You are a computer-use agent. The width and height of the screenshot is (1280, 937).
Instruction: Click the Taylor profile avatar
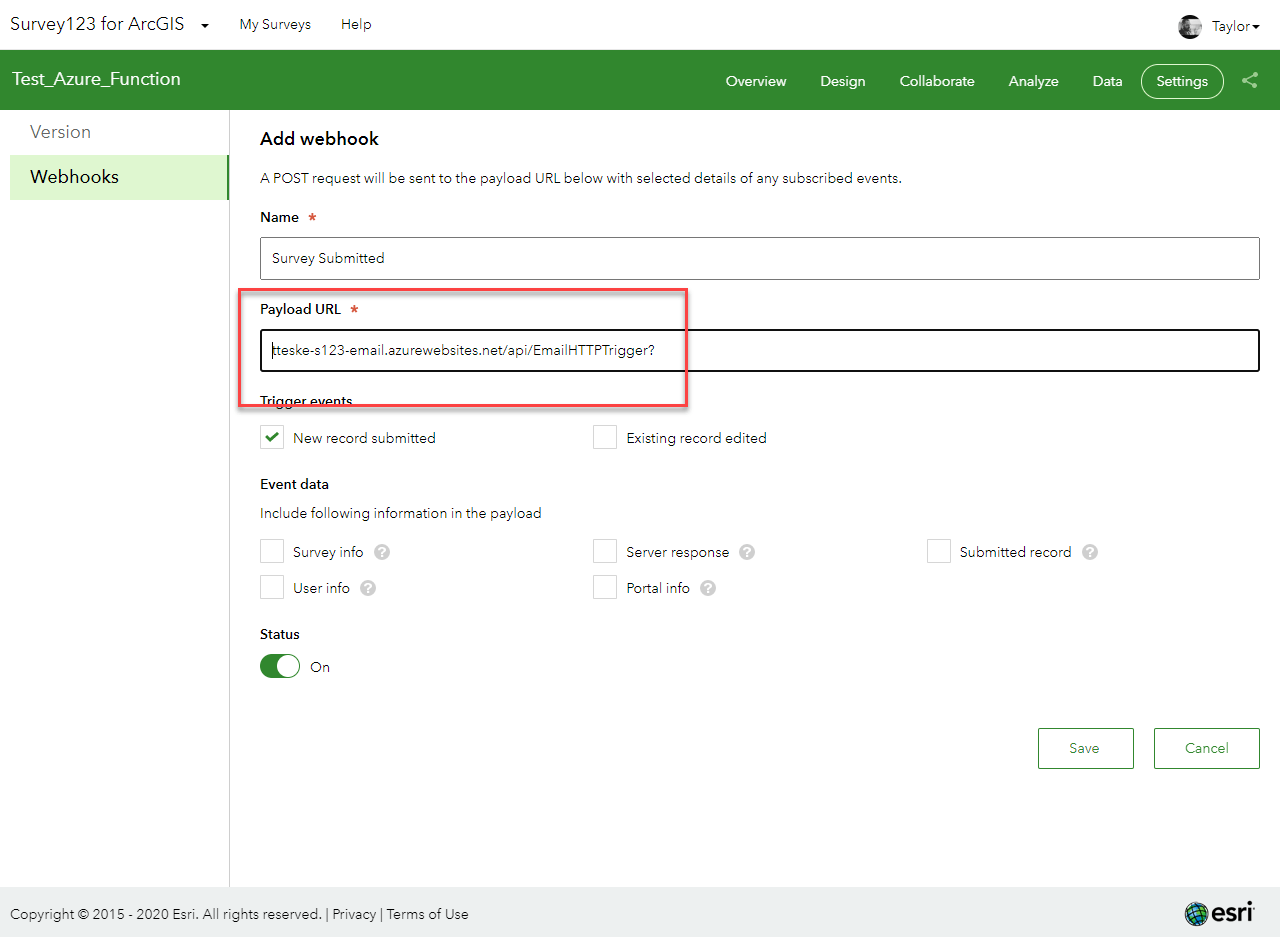click(x=1190, y=27)
